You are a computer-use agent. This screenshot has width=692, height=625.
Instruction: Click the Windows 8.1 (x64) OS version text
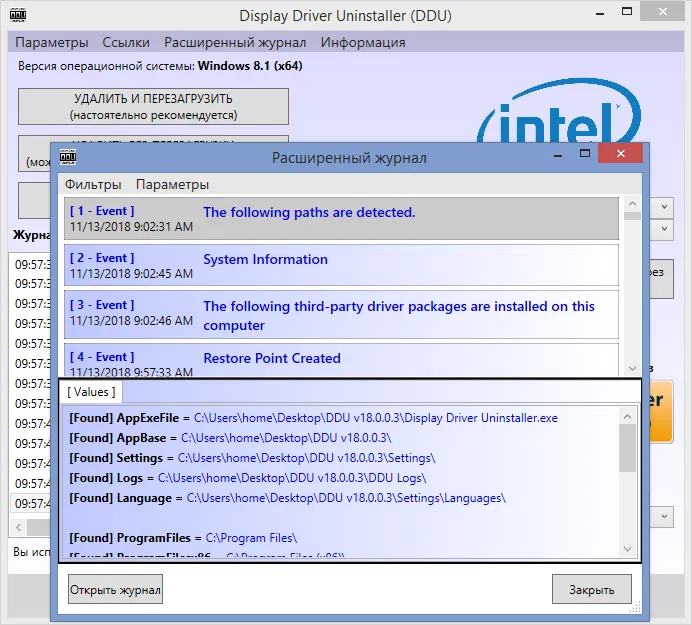(250, 66)
